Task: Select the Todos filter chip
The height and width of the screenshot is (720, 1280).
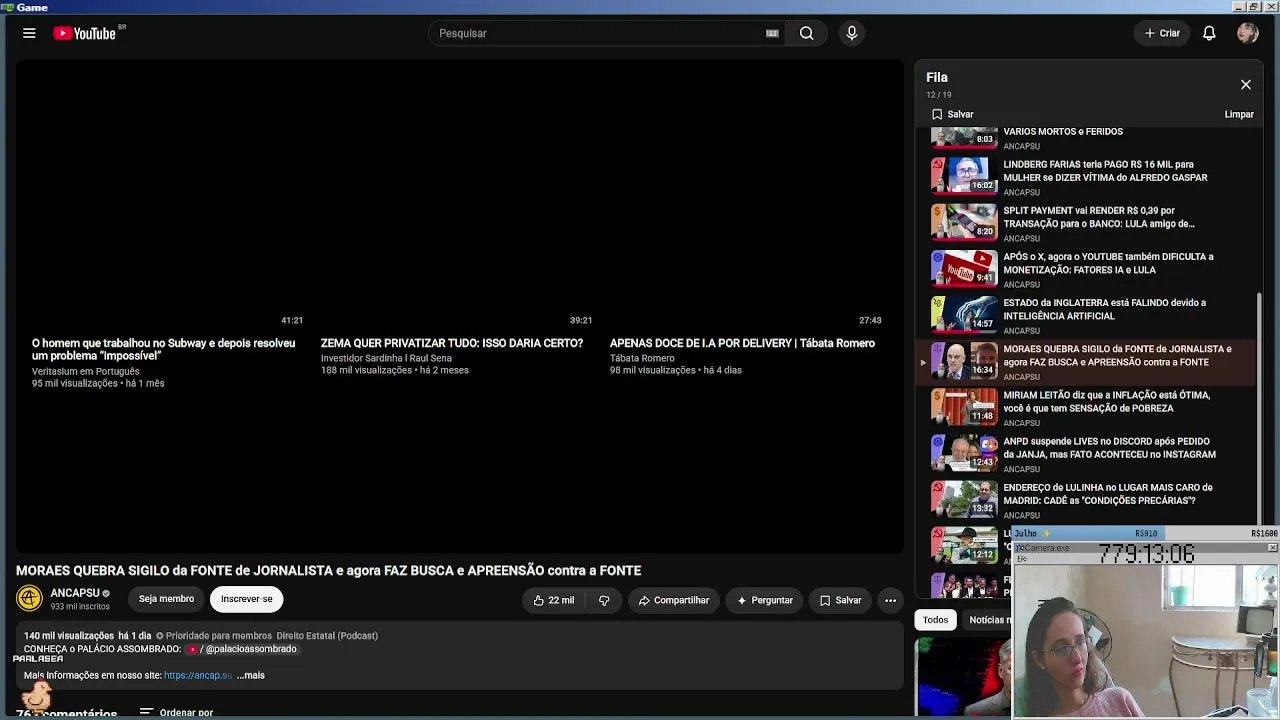Action: pyautogui.click(x=935, y=620)
